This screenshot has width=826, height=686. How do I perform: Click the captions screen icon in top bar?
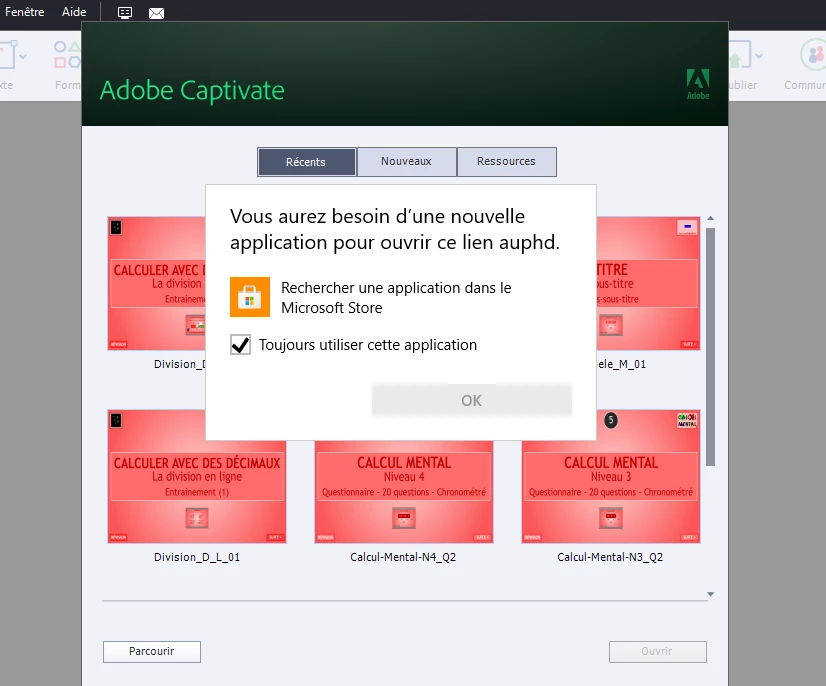pyautogui.click(x=125, y=13)
